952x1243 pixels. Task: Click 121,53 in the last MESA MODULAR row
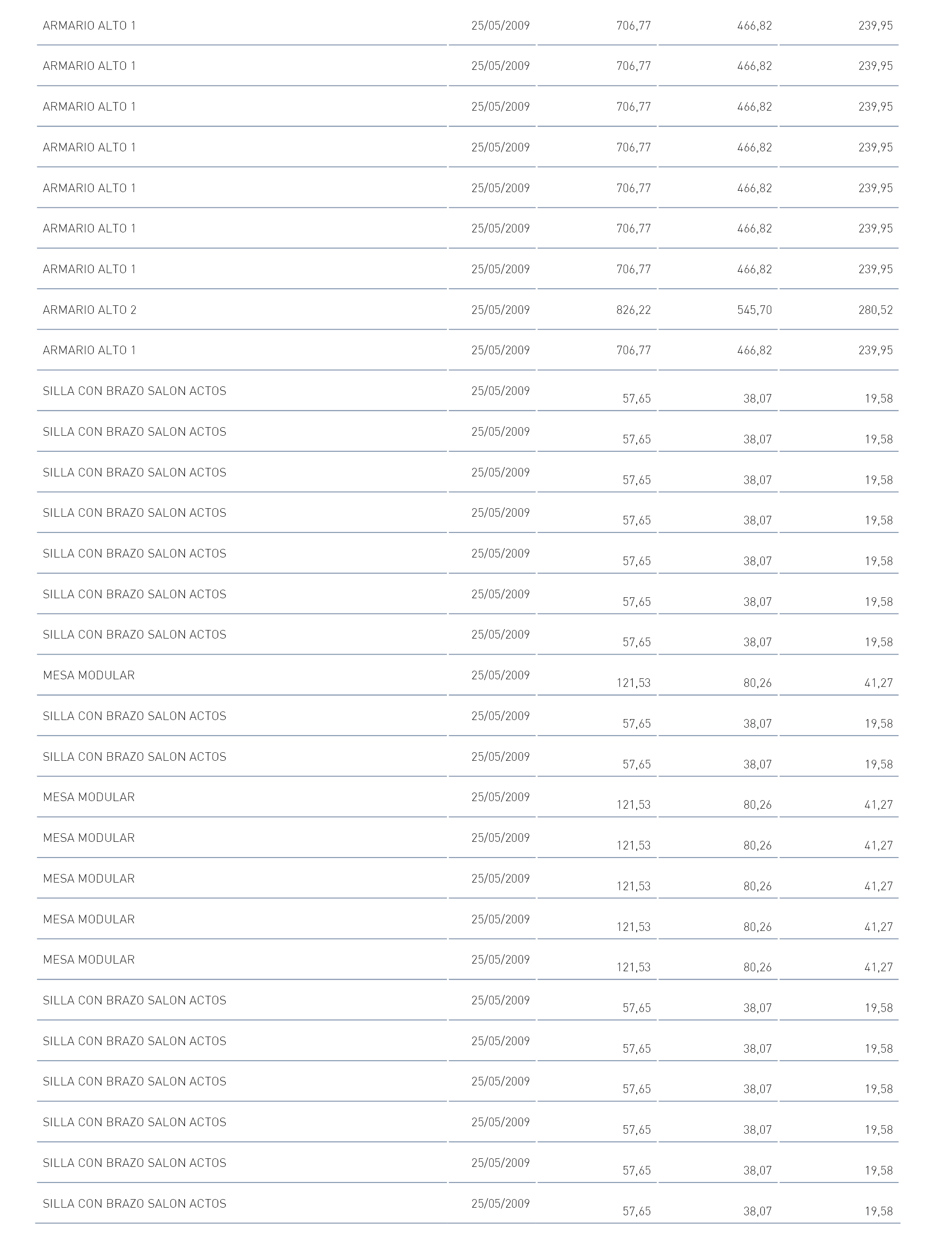[x=634, y=968]
